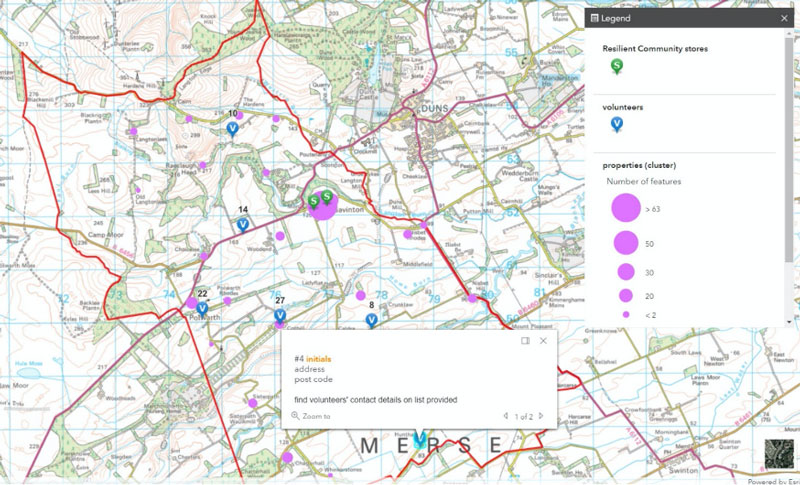Click the 'Number of features' legend text
Image resolution: width=800 pixels, height=485 pixels.
643,182
